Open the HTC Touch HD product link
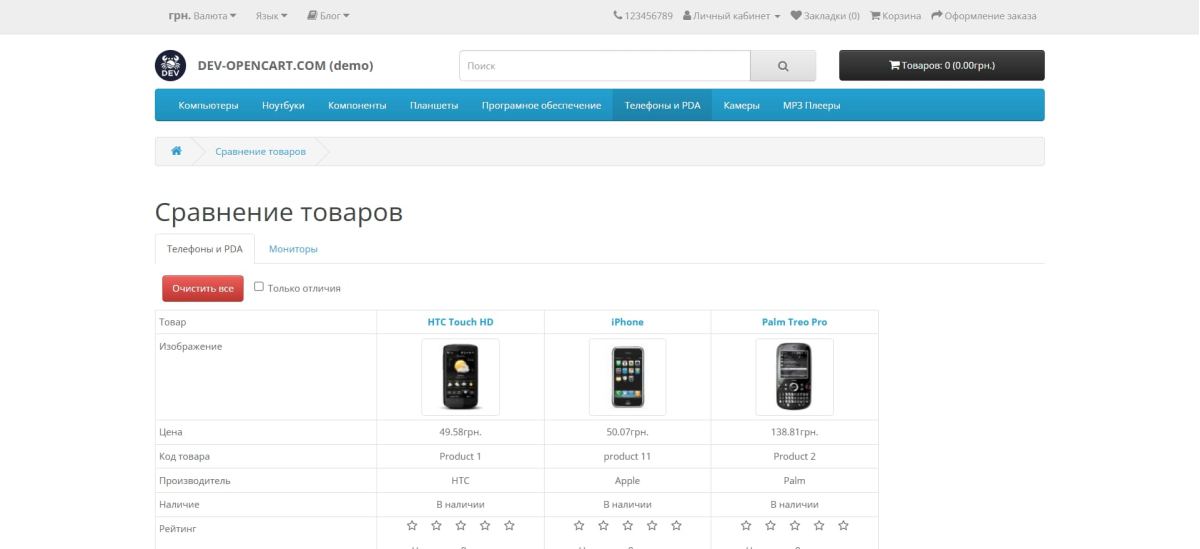 tap(461, 322)
